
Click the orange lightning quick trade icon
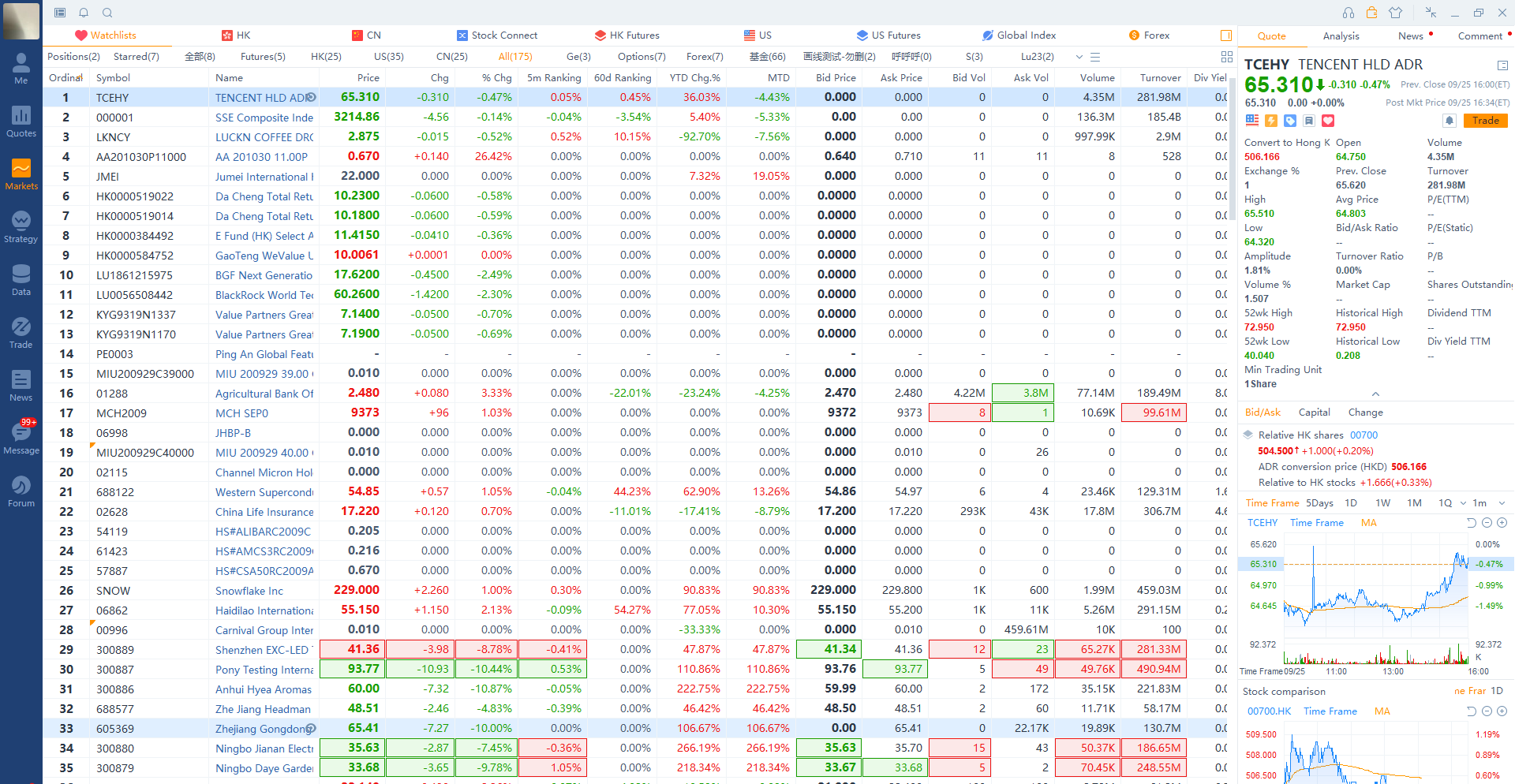point(1271,121)
